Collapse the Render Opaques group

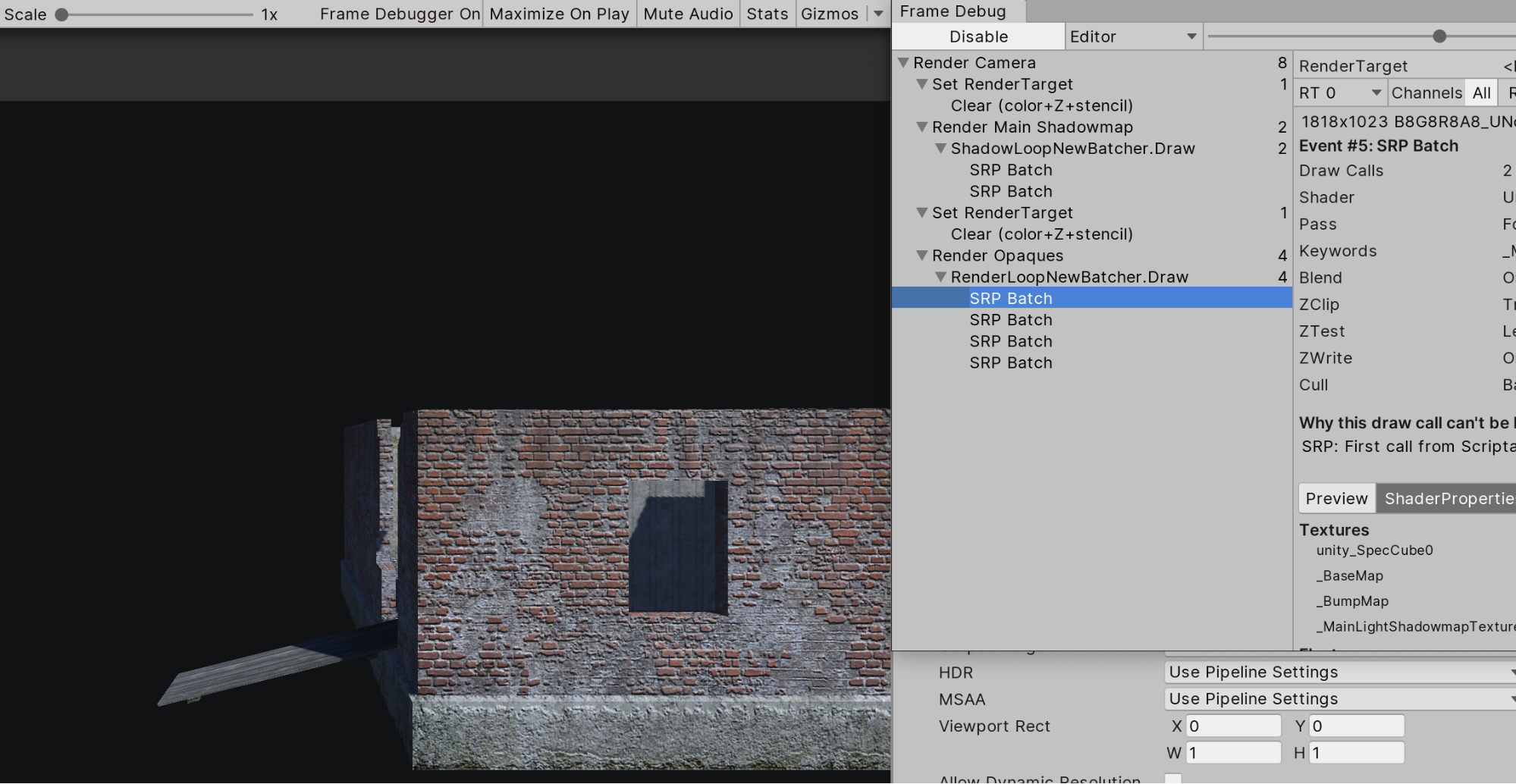click(x=922, y=256)
